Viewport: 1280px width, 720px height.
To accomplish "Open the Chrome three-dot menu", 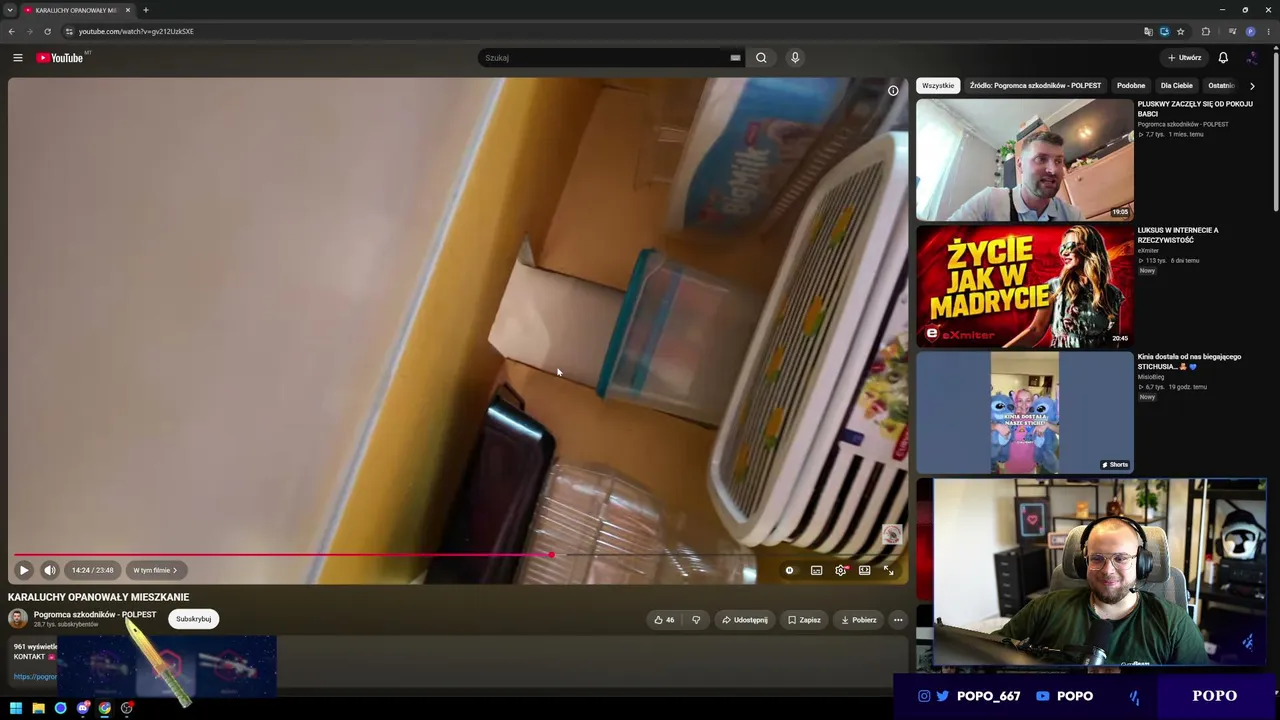I will 1269,31.
